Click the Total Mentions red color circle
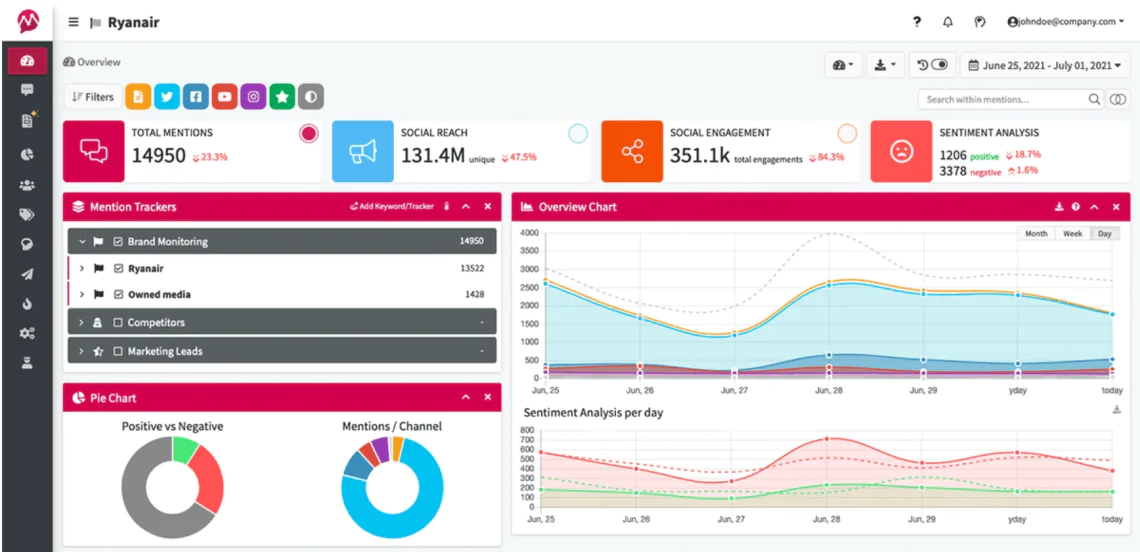The height and width of the screenshot is (552, 1140). click(309, 134)
